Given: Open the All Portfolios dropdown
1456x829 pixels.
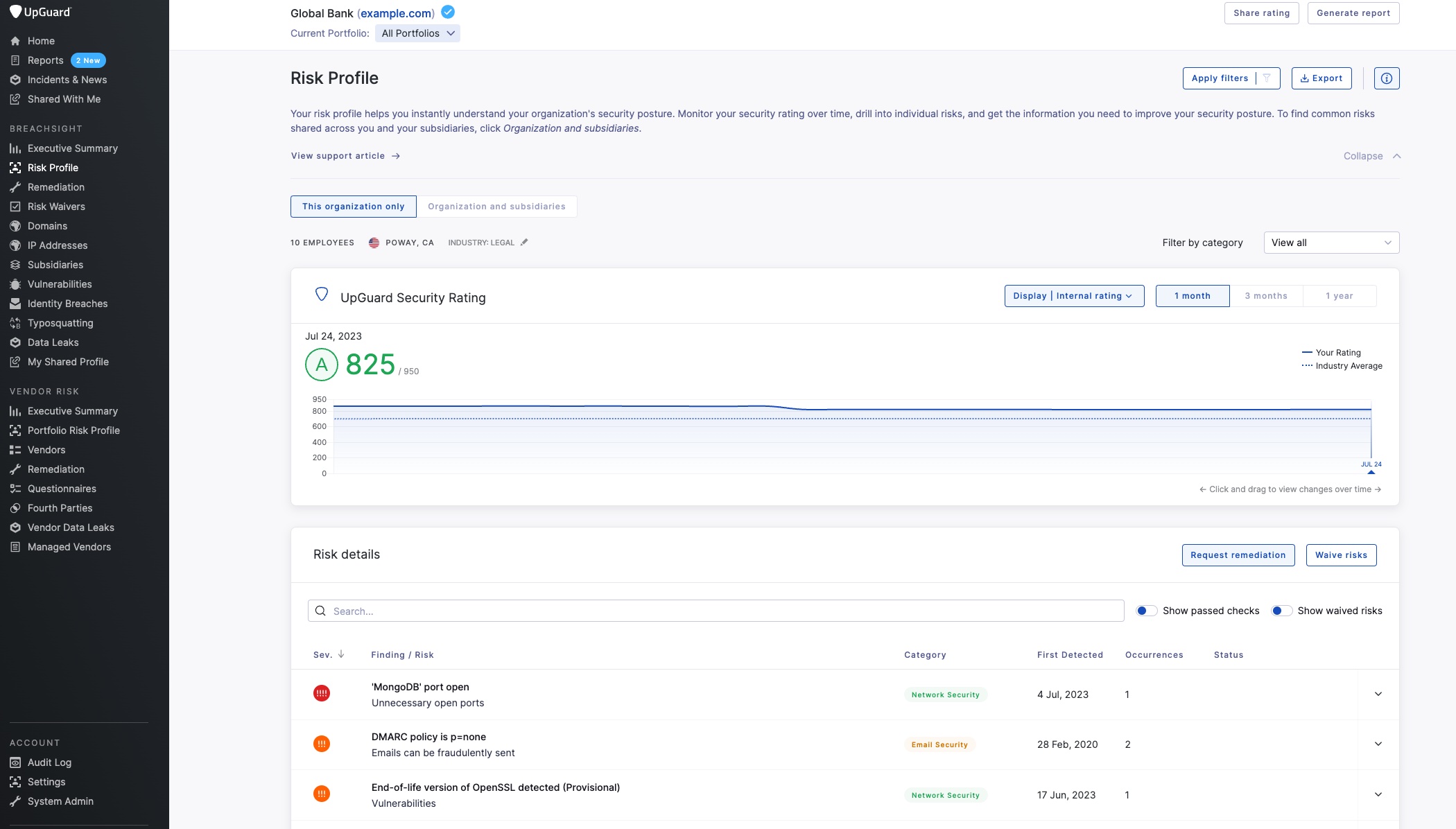Looking at the screenshot, I should click(x=417, y=33).
